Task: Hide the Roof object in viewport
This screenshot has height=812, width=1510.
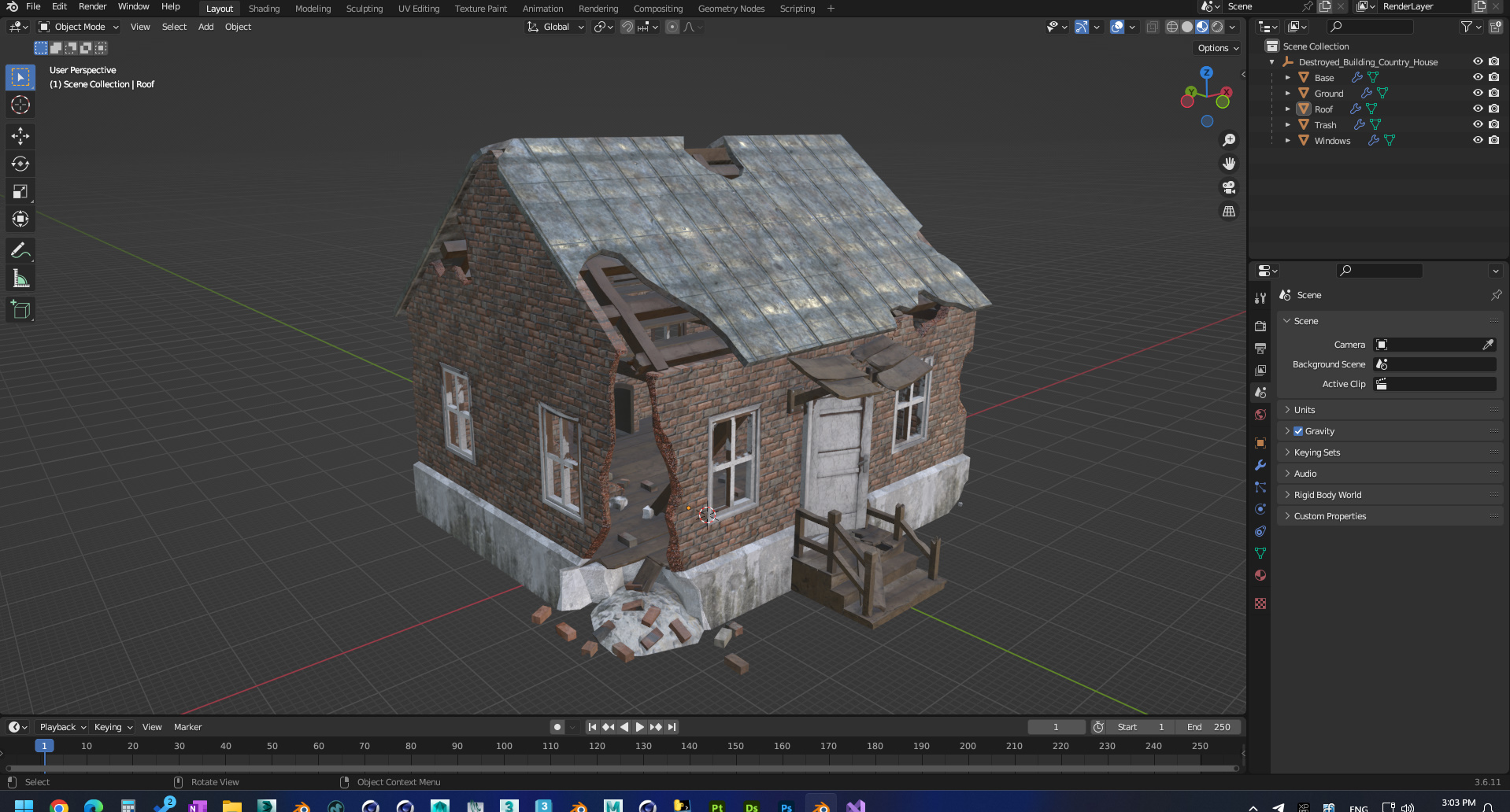Action: [1478, 109]
